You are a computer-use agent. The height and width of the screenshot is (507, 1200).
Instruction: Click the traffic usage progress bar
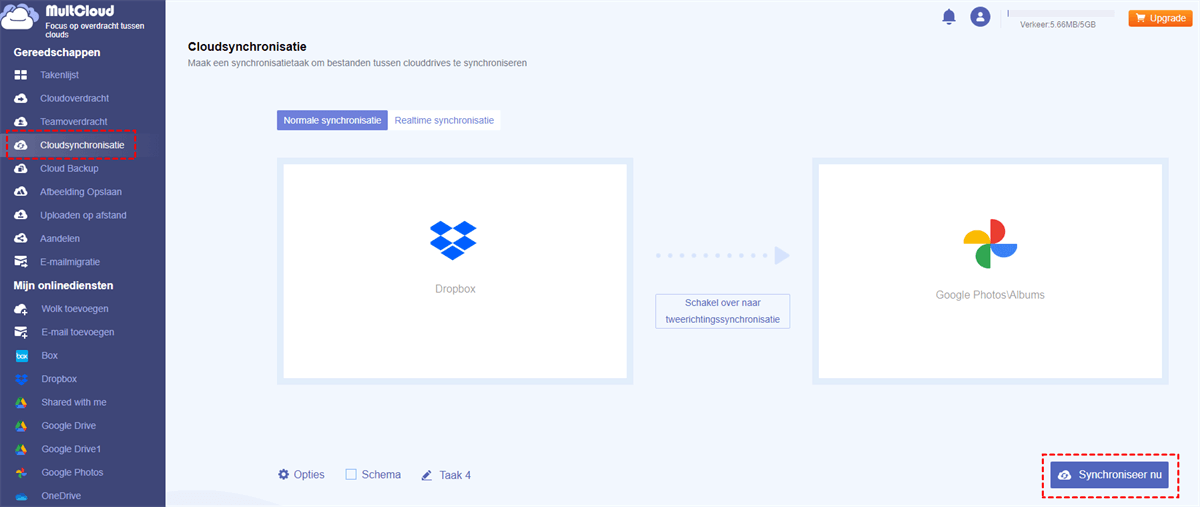(1061, 13)
